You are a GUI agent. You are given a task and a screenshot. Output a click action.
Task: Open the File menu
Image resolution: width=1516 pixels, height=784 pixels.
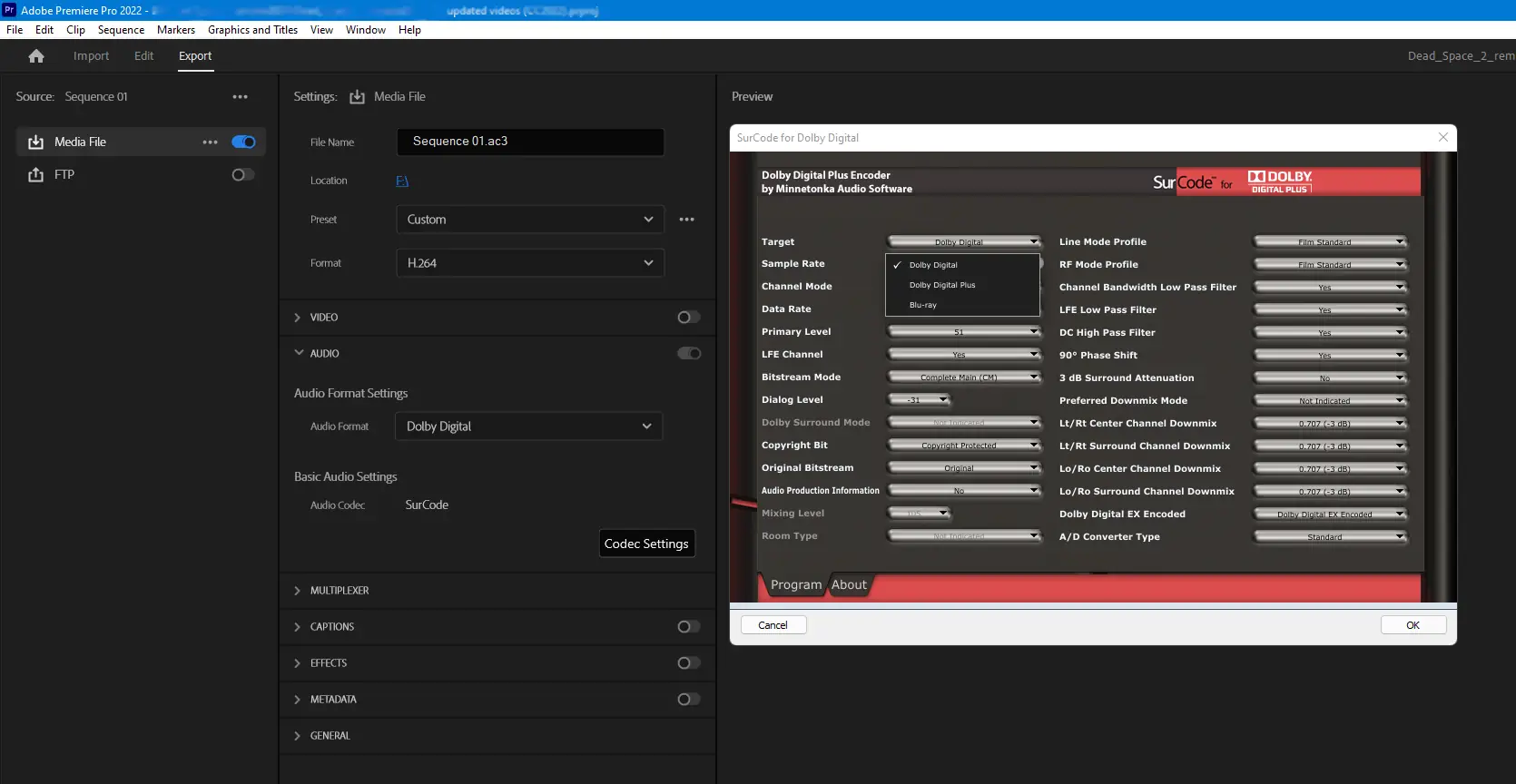pyautogui.click(x=15, y=30)
